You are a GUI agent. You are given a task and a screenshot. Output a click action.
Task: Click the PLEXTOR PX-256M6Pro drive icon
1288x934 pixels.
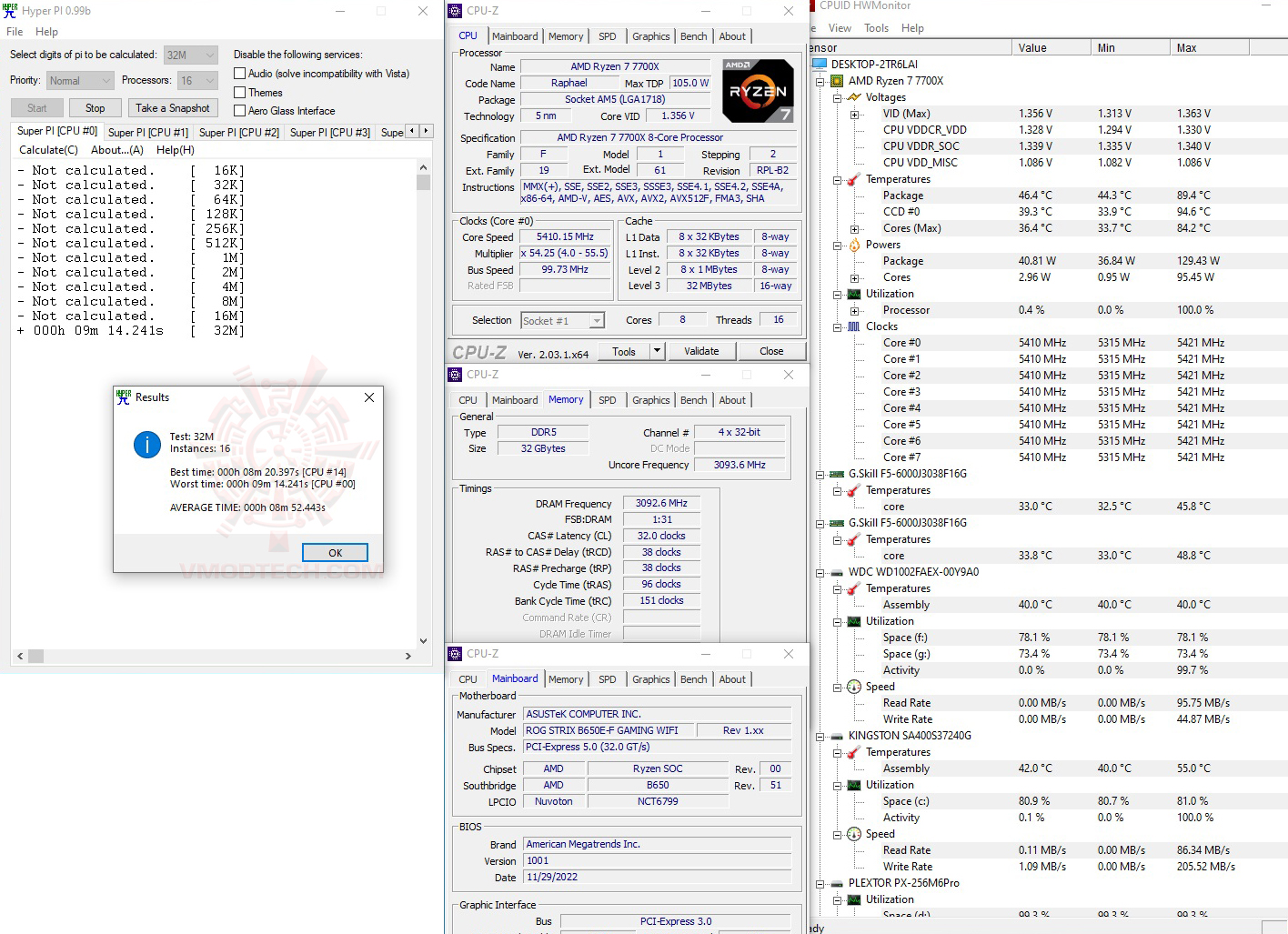[837, 883]
